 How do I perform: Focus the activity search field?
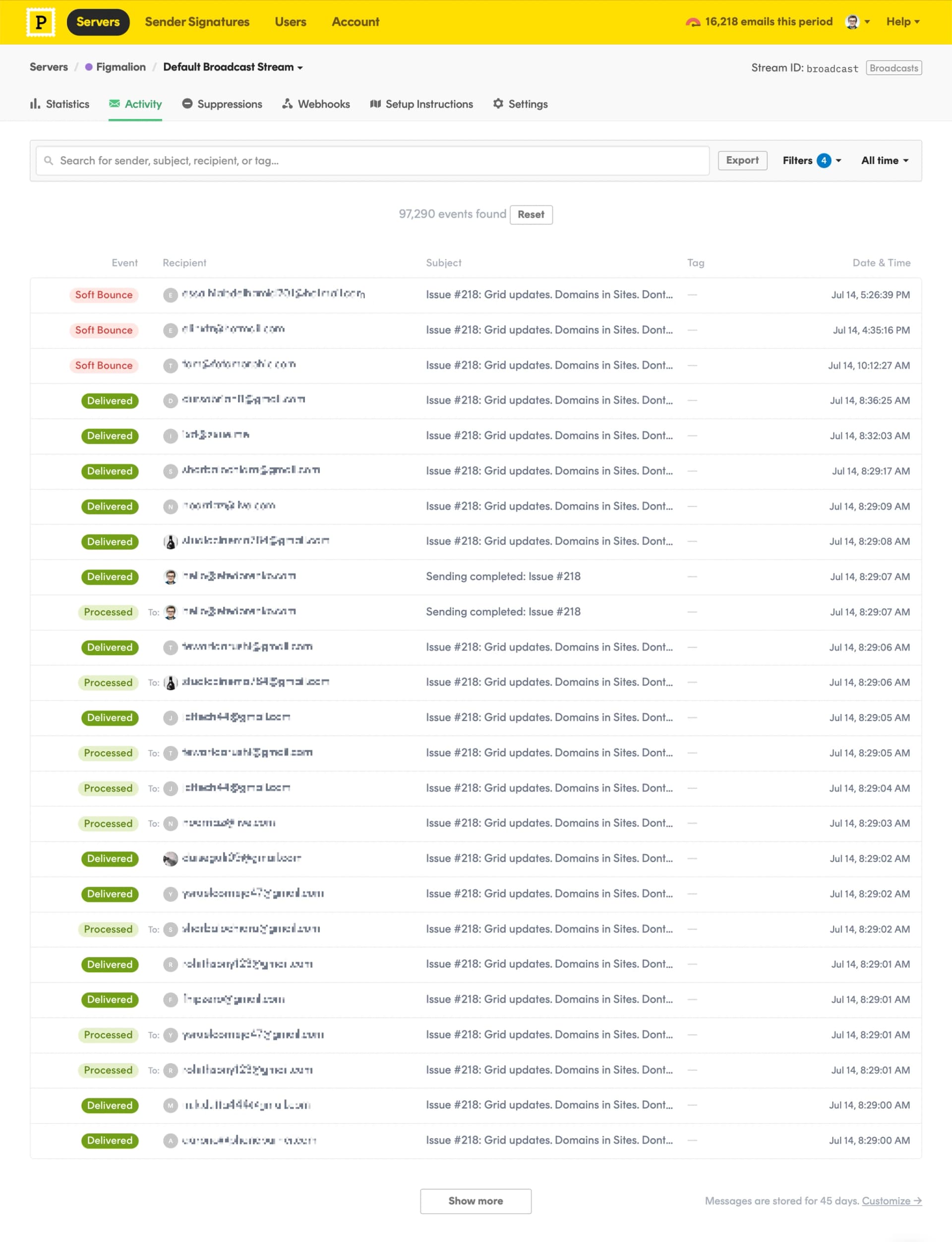[372, 160]
